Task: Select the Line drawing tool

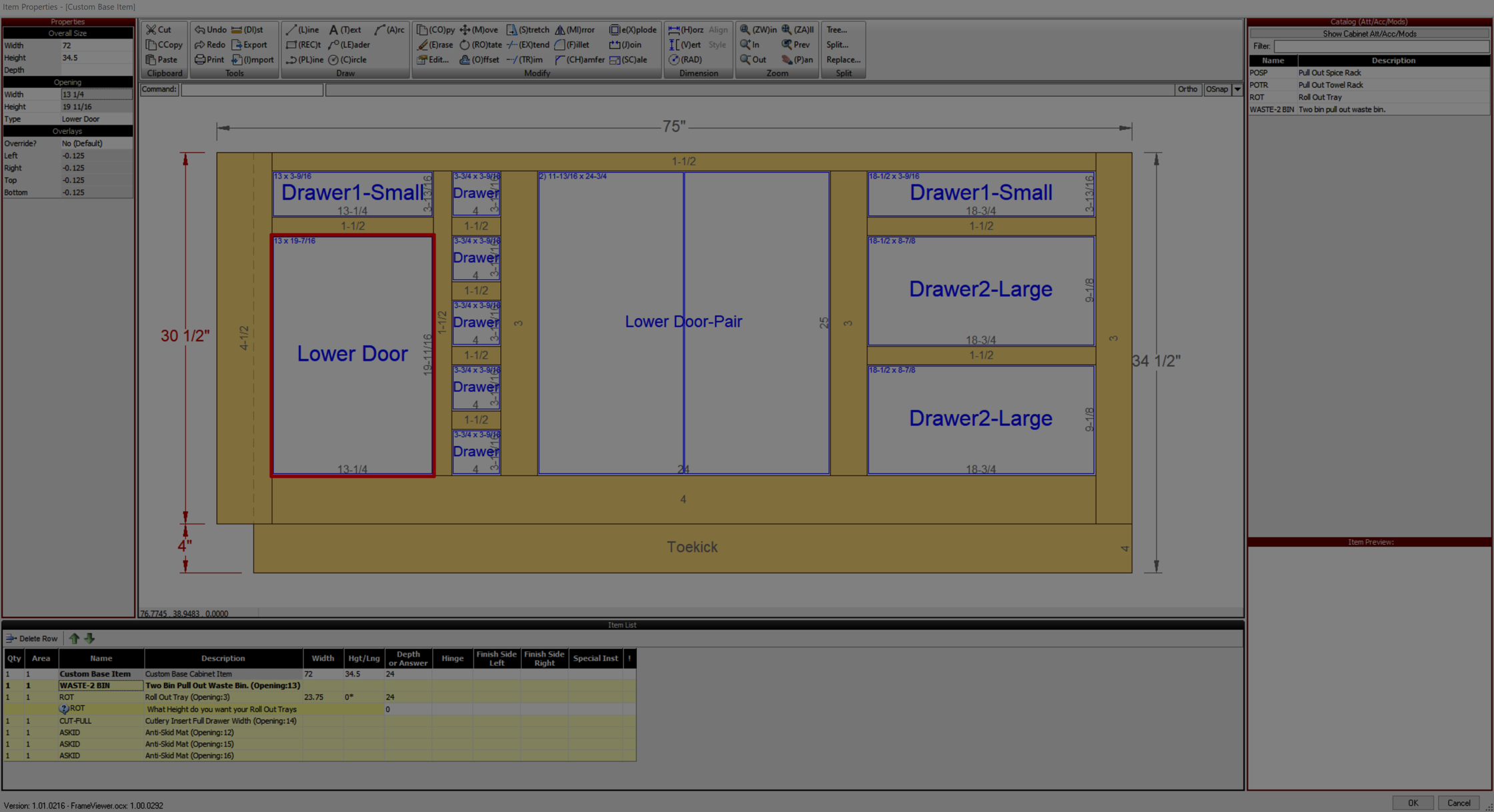Action: pyautogui.click(x=302, y=29)
